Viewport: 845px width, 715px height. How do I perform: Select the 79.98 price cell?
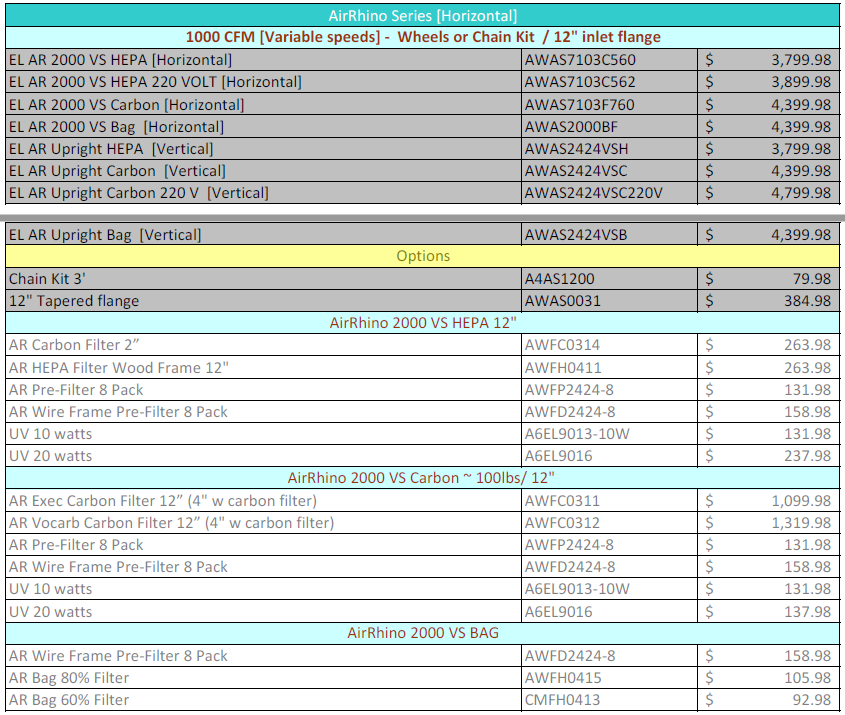768,279
